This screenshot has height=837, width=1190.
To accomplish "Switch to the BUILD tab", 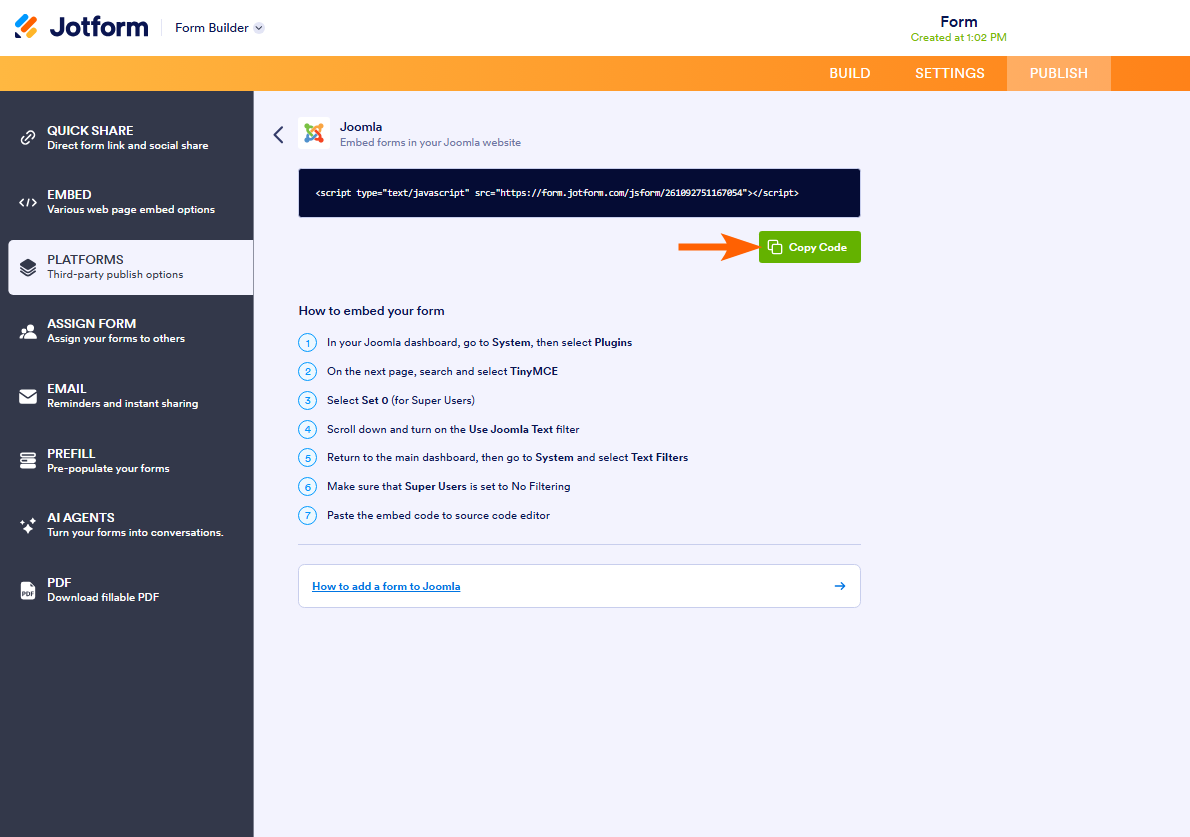I will click(849, 72).
